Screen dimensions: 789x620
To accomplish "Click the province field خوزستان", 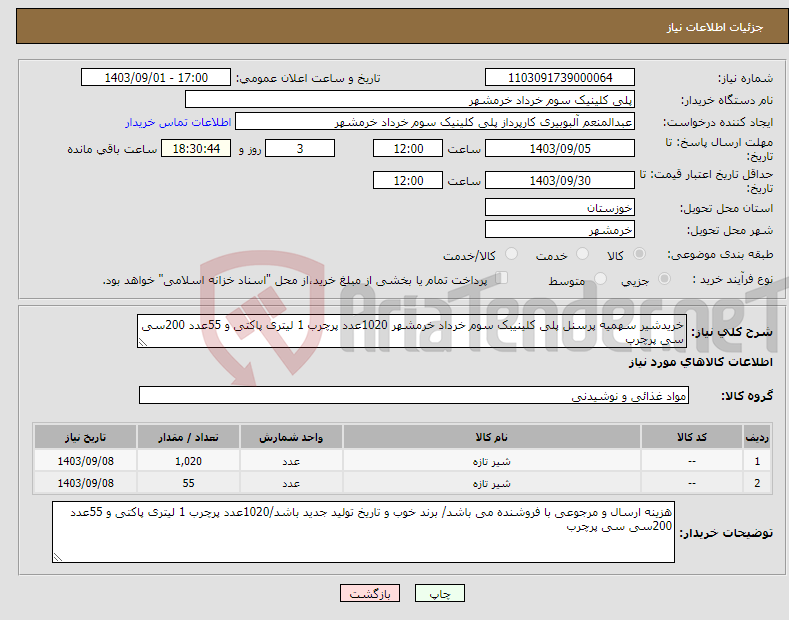I will pyautogui.click(x=560, y=207).
